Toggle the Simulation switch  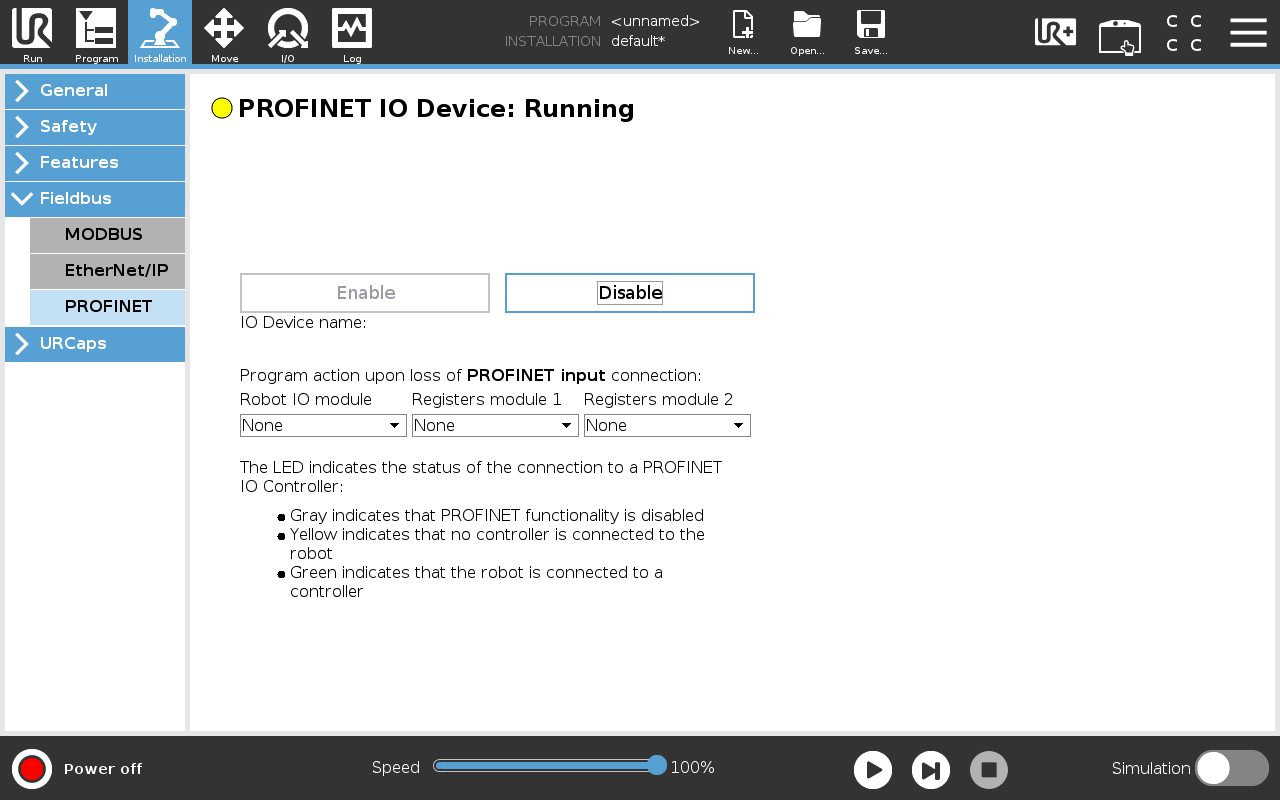tap(1232, 768)
